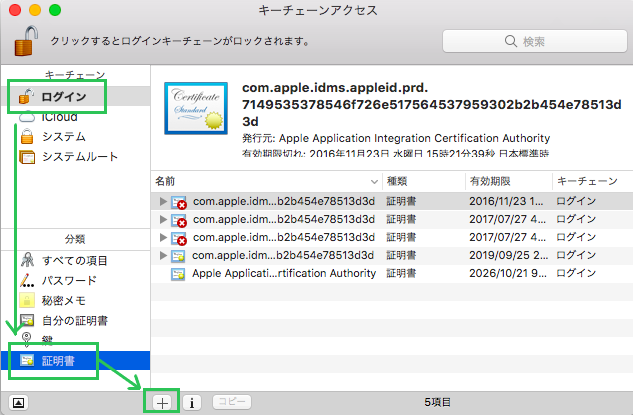Screen dimensions: 633x415
Task: Sort by 名前 column header
Action: (266, 181)
